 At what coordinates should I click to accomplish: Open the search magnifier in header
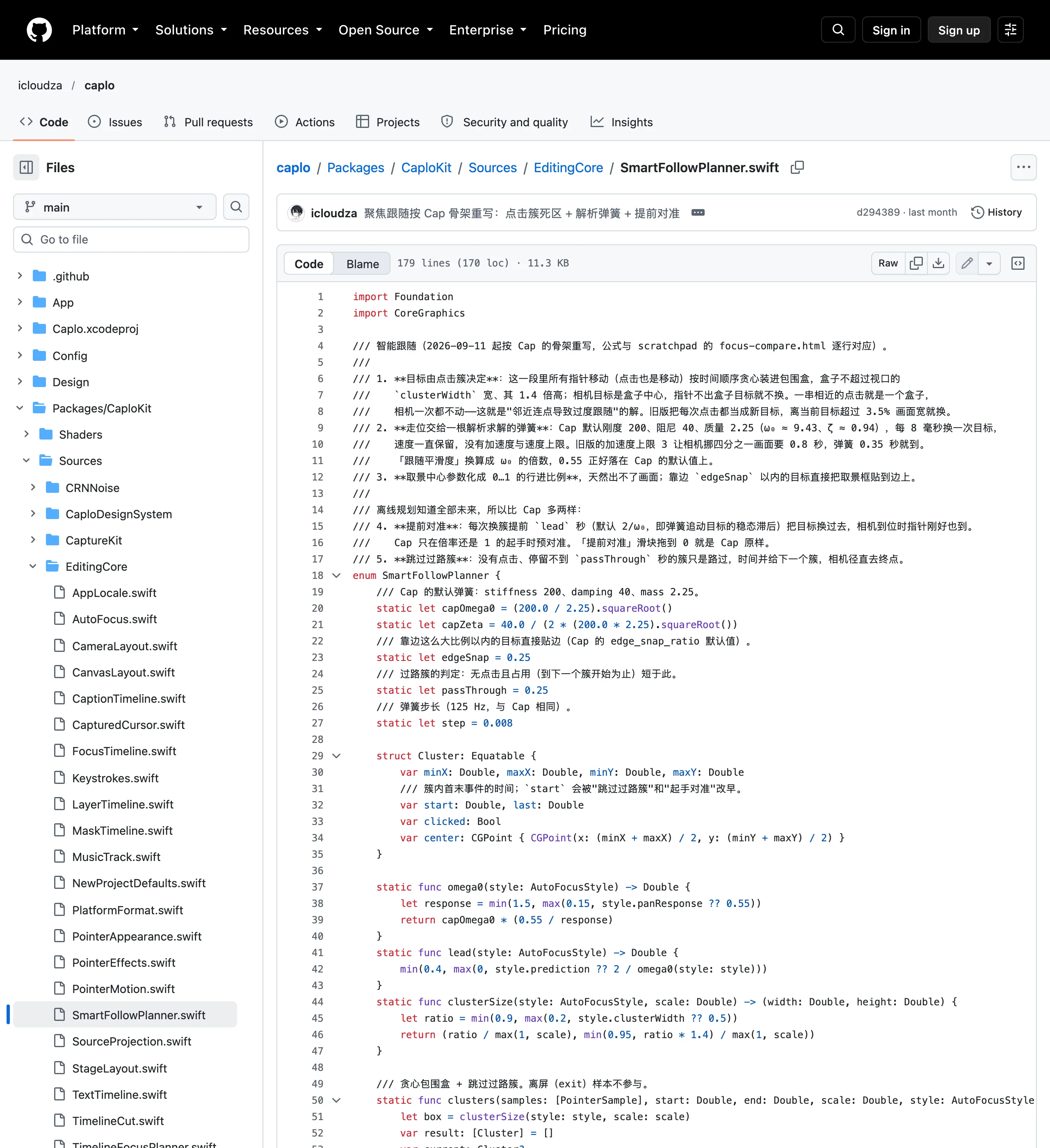pos(838,30)
